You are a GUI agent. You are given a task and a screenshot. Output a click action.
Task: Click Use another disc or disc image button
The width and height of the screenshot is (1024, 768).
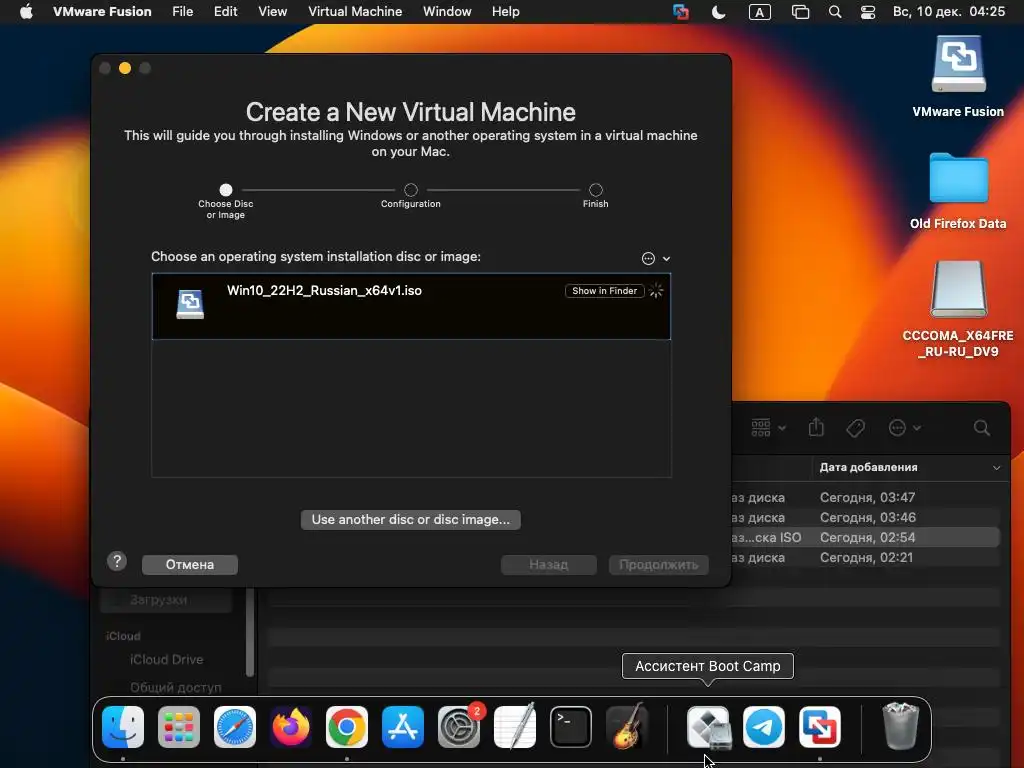click(x=411, y=520)
